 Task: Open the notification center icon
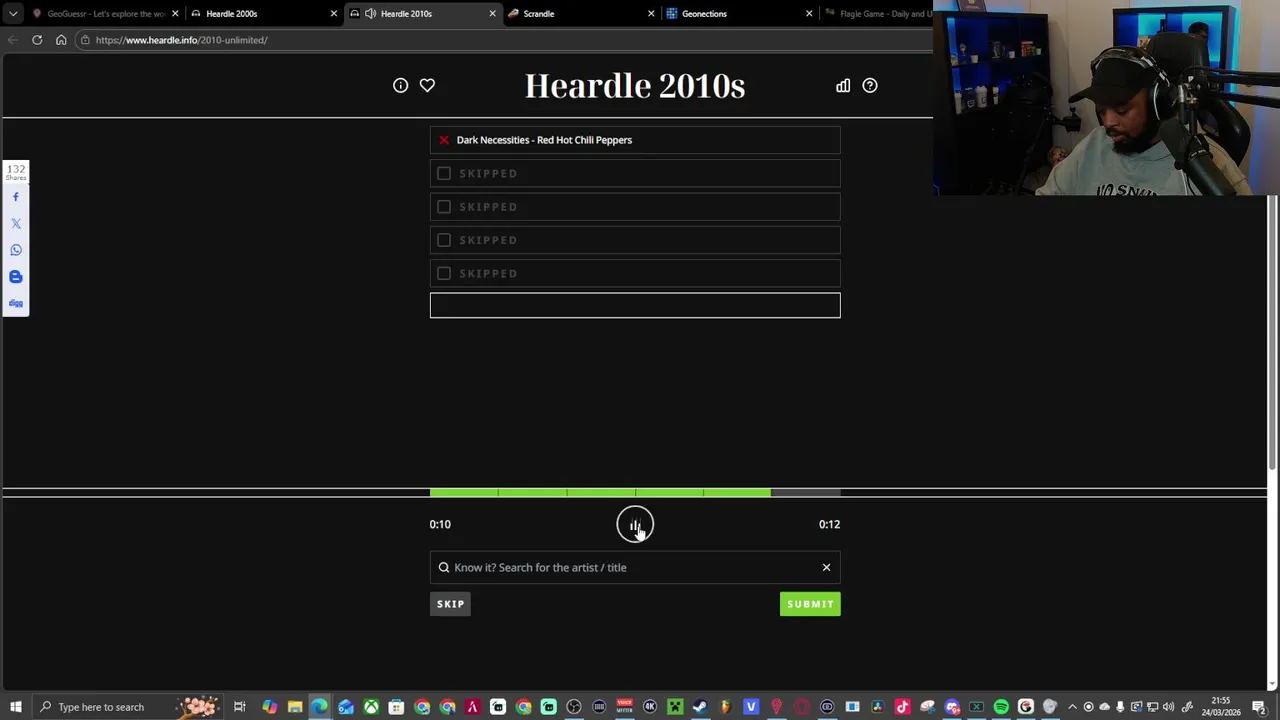[x=1259, y=707]
